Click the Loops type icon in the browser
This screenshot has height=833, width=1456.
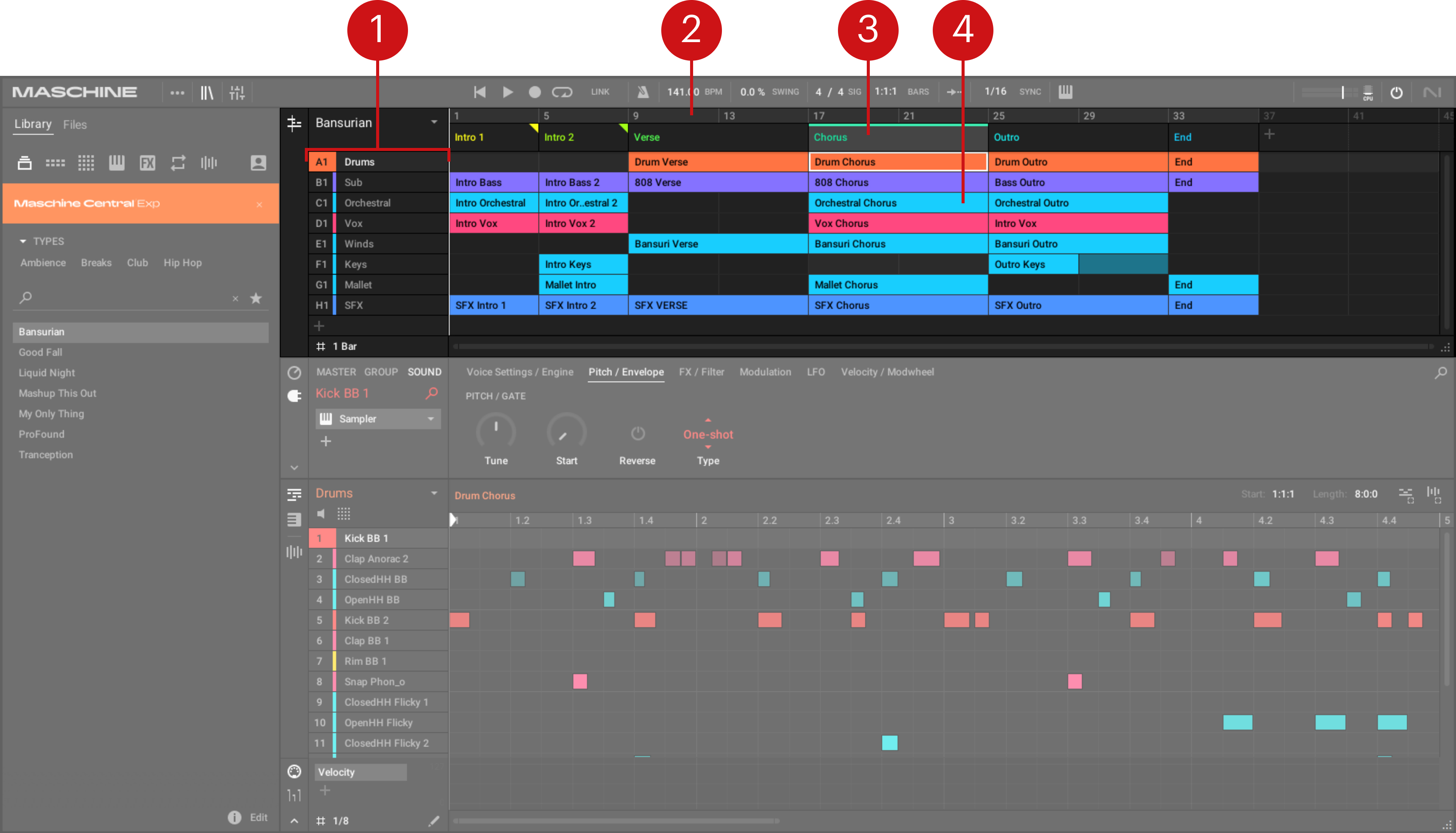coord(178,163)
